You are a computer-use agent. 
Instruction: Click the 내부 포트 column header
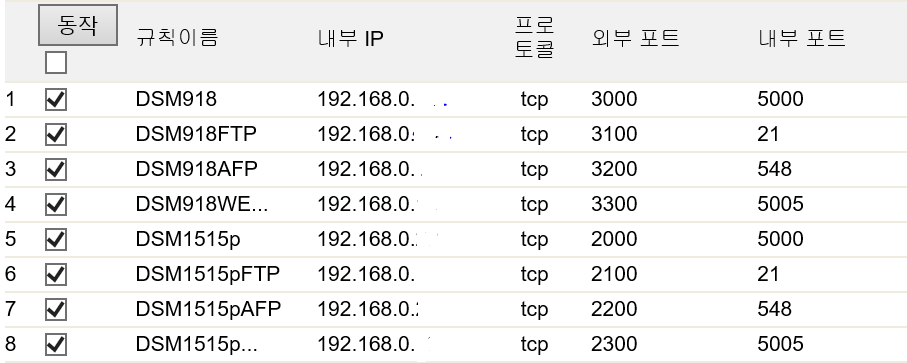[802, 38]
